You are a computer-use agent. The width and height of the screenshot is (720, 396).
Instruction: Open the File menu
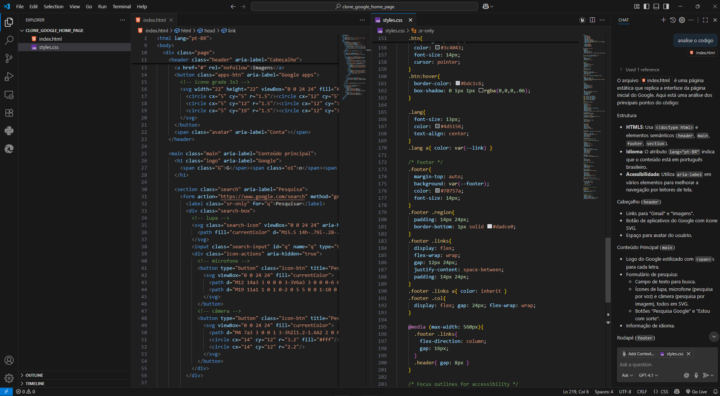point(20,6)
